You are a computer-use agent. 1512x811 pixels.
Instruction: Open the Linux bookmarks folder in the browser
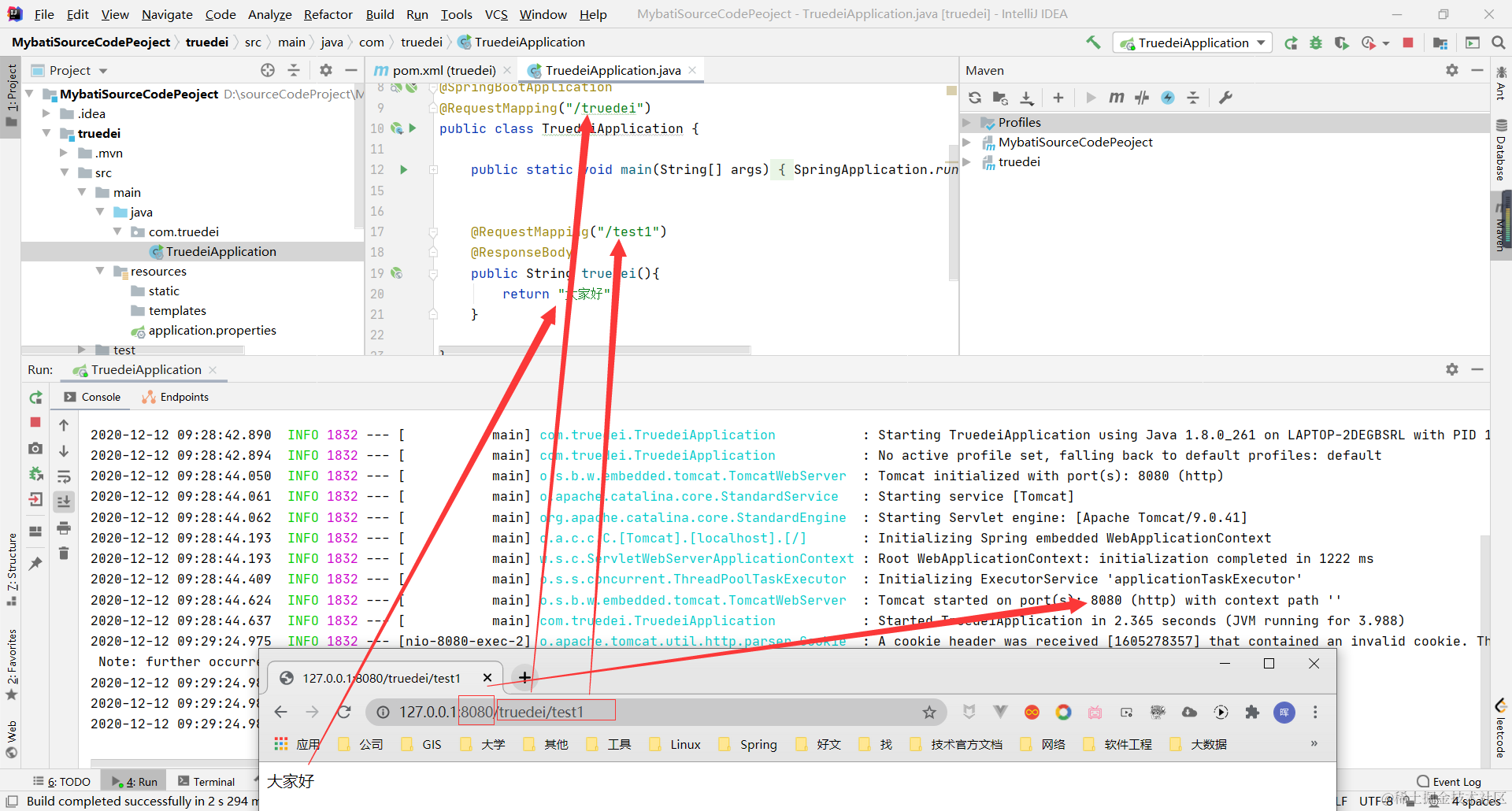click(x=675, y=744)
